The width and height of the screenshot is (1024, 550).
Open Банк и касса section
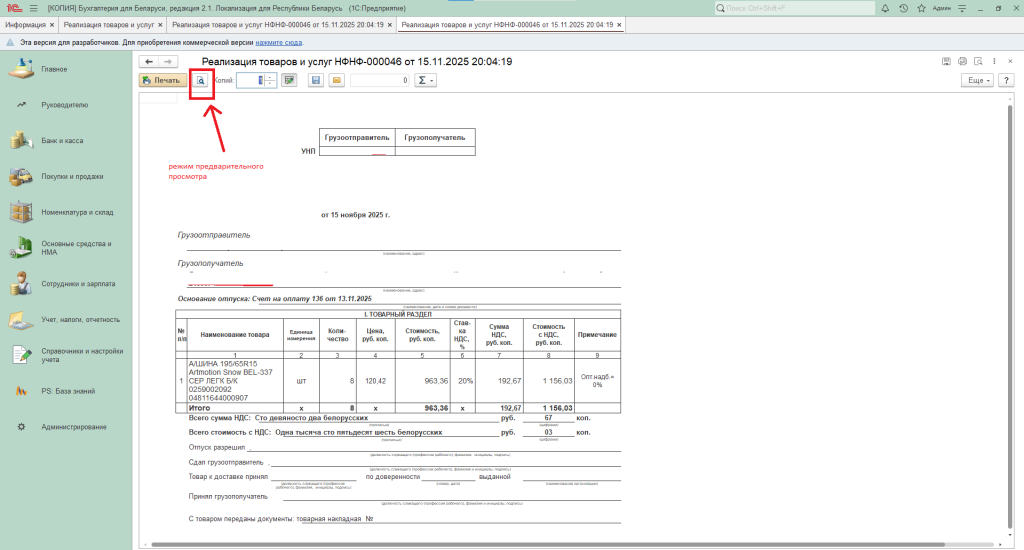point(62,140)
